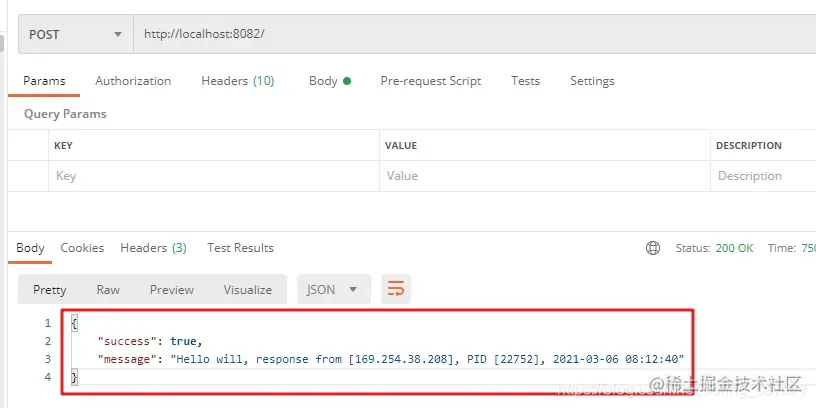Click the KEY column header
Image resolution: width=816 pixels, height=408 pixels.
[63, 146]
